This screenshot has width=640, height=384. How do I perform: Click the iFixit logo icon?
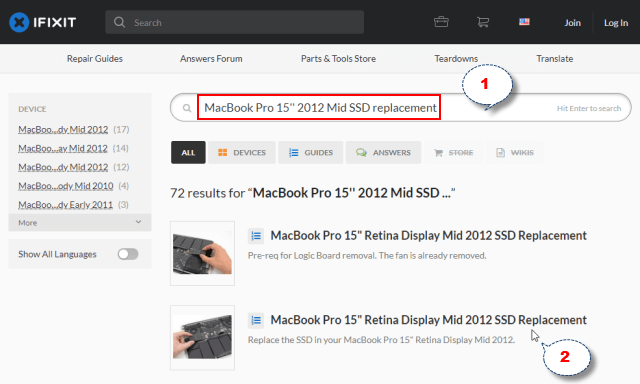coord(19,22)
